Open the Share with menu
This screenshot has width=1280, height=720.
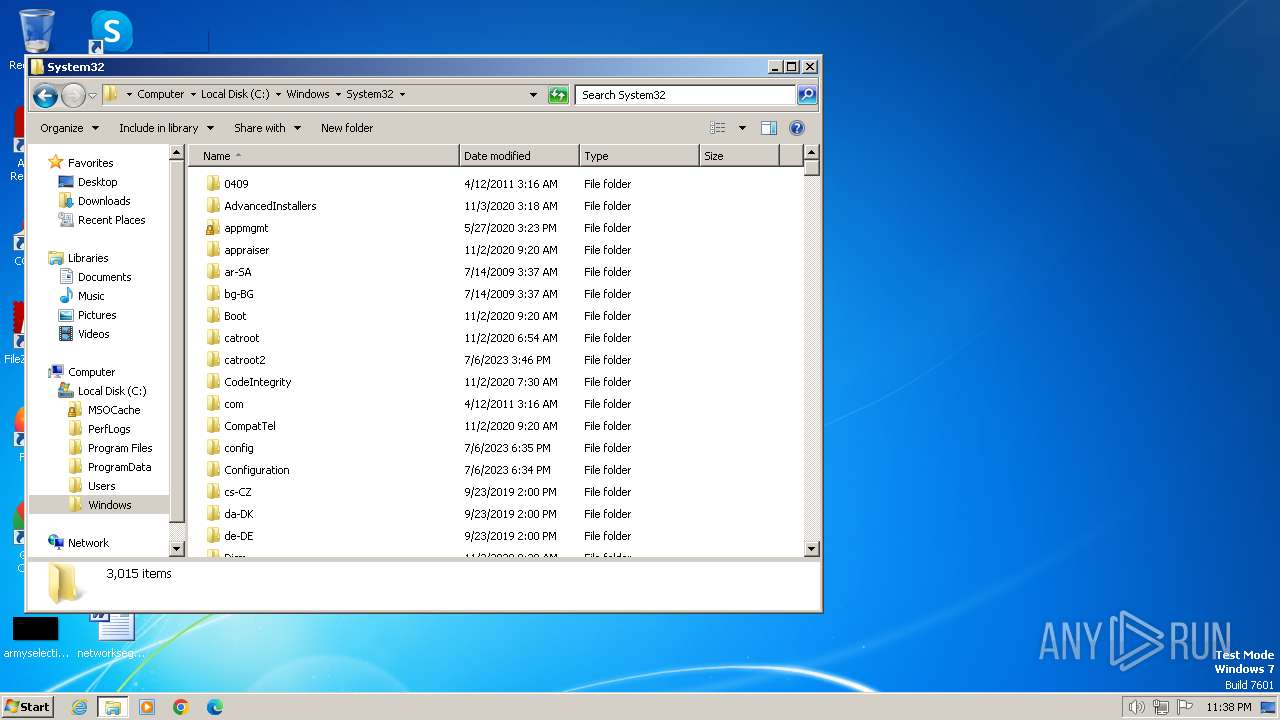pyautogui.click(x=267, y=128)
